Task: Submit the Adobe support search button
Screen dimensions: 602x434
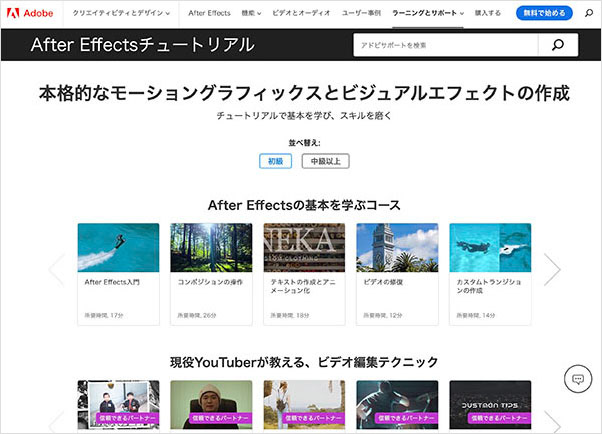Action: tap(558, 45)
